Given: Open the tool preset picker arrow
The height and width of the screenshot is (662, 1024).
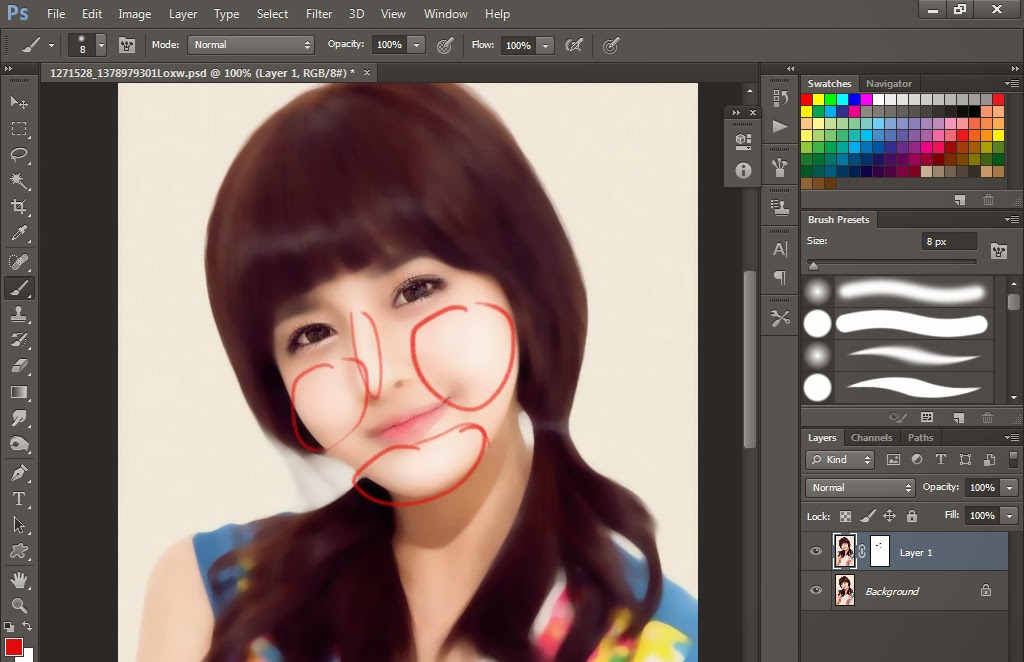Looking at the screenshot, I should (x=51, y=45).
